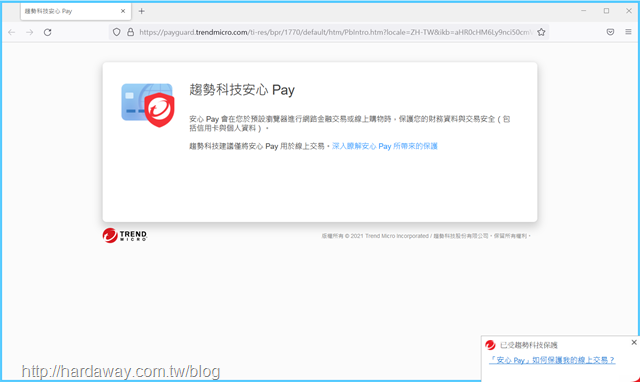Click the Trend Micro logo in the footer
Screen dimensions: 640x382
click(125, 235)
